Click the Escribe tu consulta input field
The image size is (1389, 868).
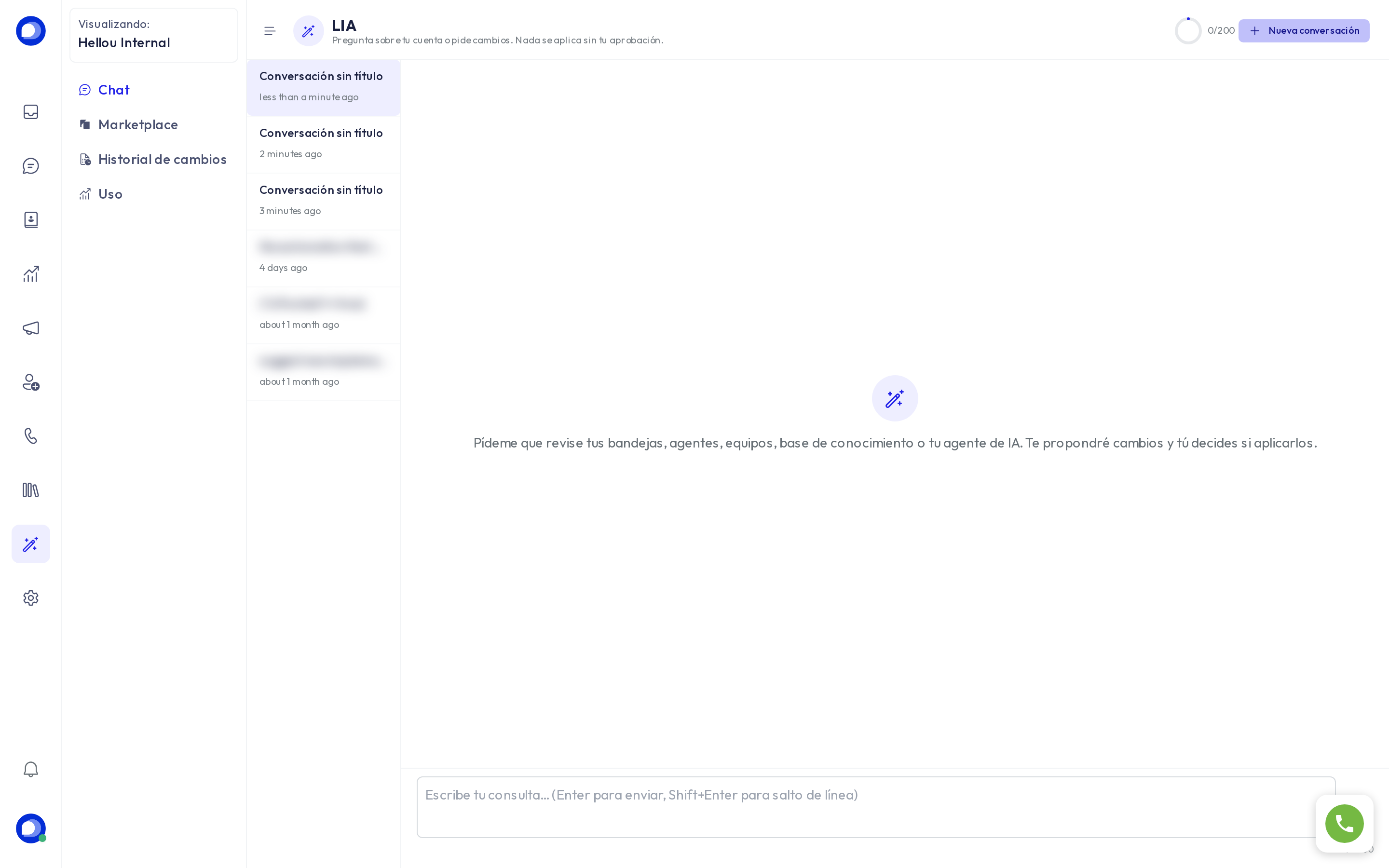pyautogui.click(x=876, y=807)
